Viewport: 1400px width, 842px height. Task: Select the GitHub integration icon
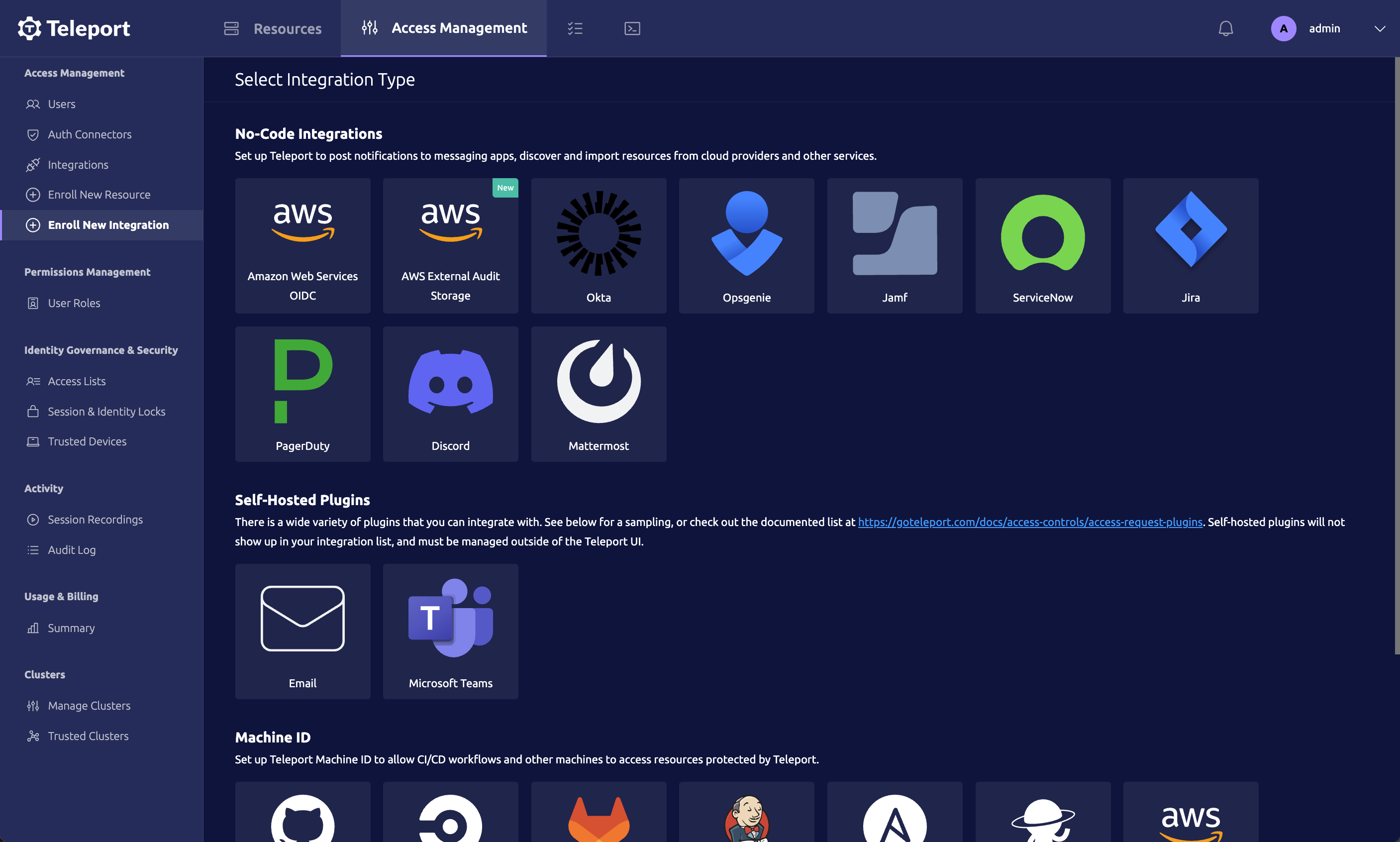point(303,819)
